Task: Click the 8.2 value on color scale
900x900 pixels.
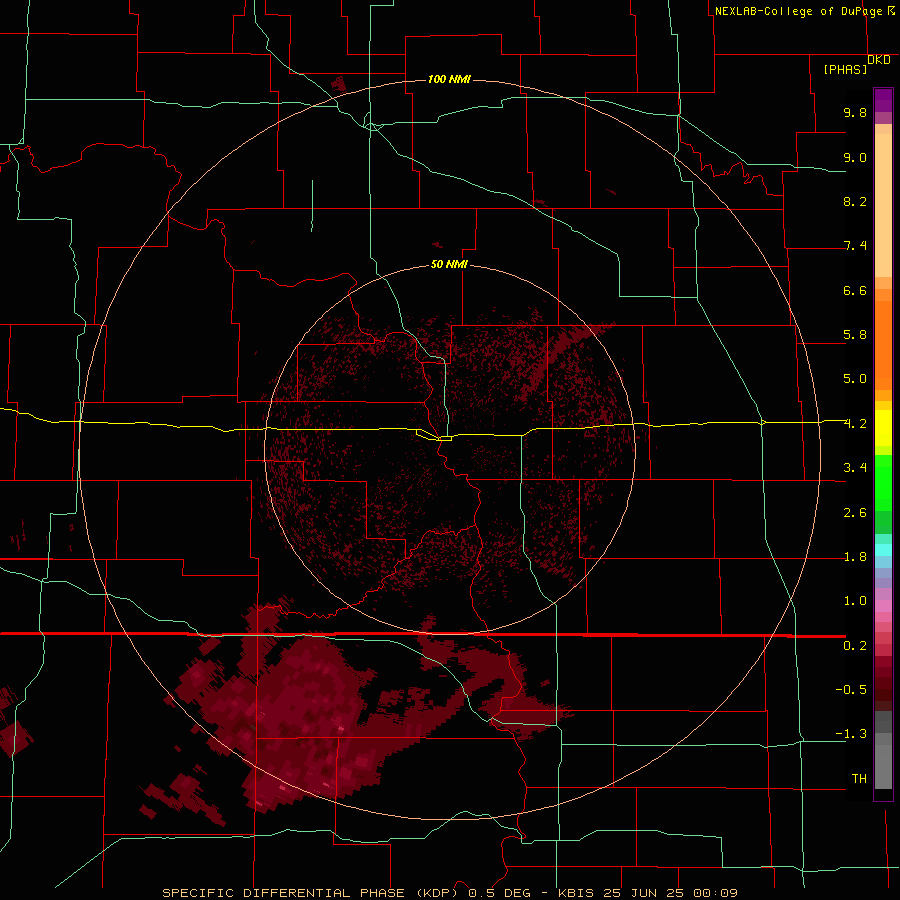Action: click(855, 201)
